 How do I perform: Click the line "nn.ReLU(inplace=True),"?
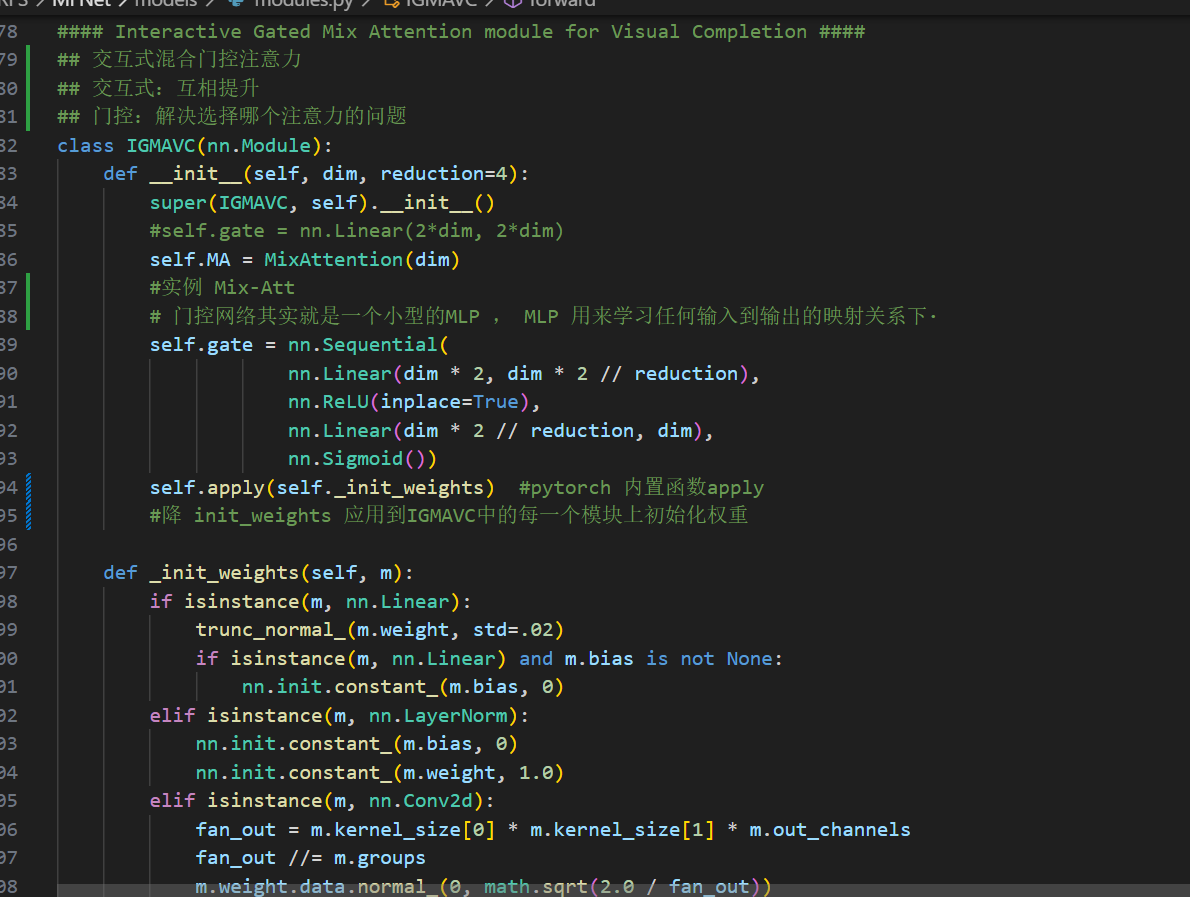pos(414,401)
